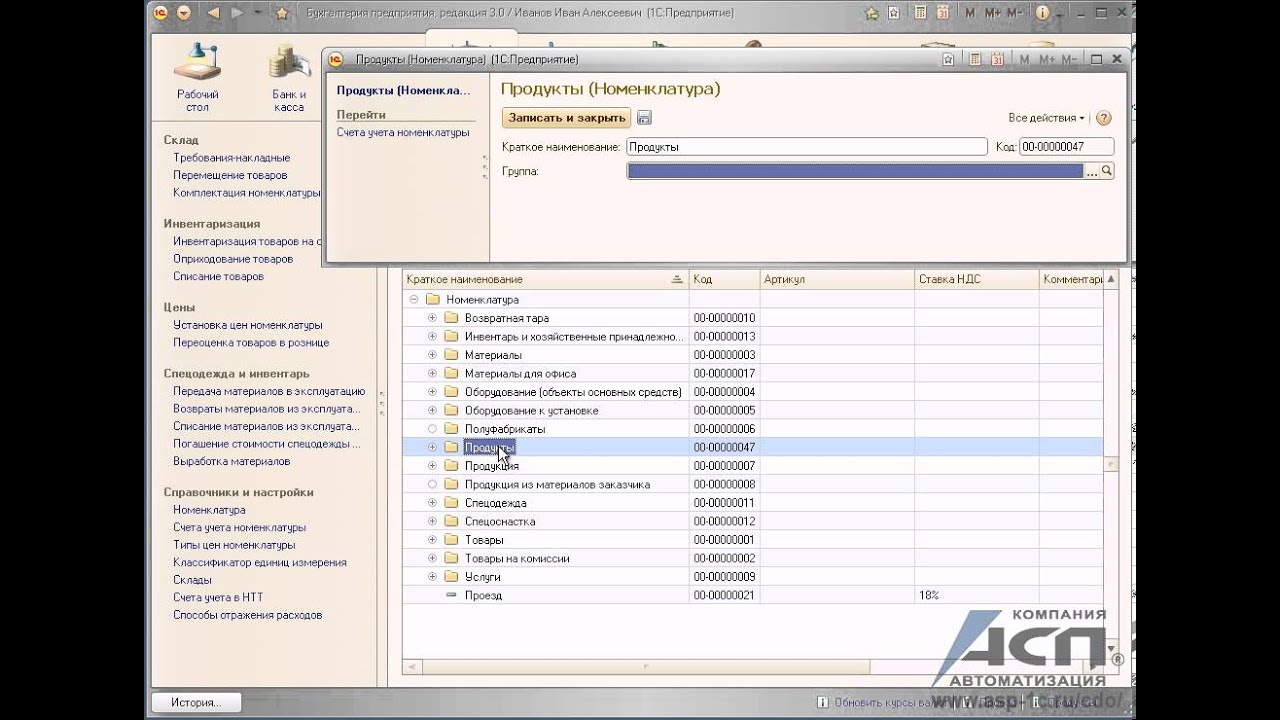Open Оприходование товаров link

[x=233, y=259]
